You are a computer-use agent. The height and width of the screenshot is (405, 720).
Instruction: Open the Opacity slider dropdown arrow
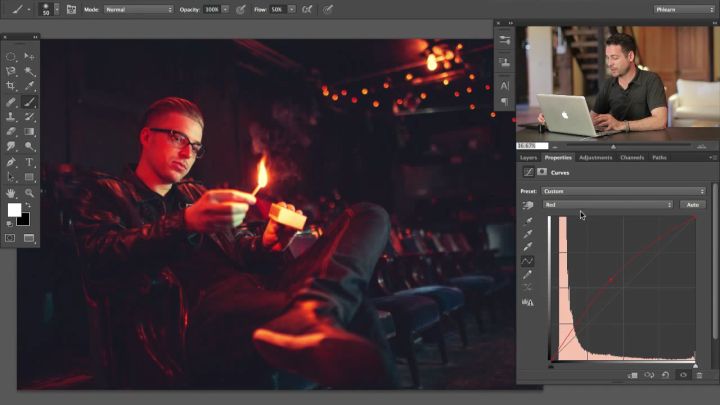[225, 9]
